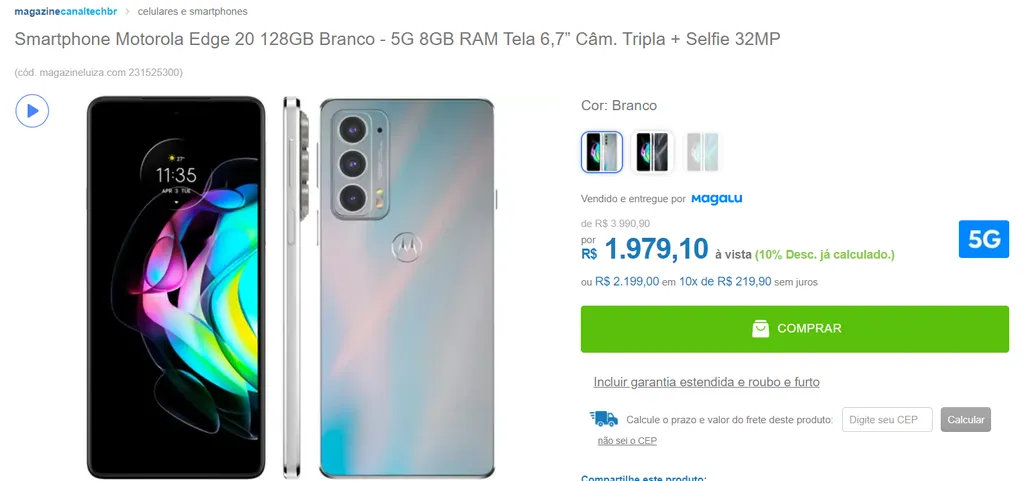Click the blue 5G badge
This screenshot has height=481, width=1024.
pyautogui.click(x=984, y=240)
